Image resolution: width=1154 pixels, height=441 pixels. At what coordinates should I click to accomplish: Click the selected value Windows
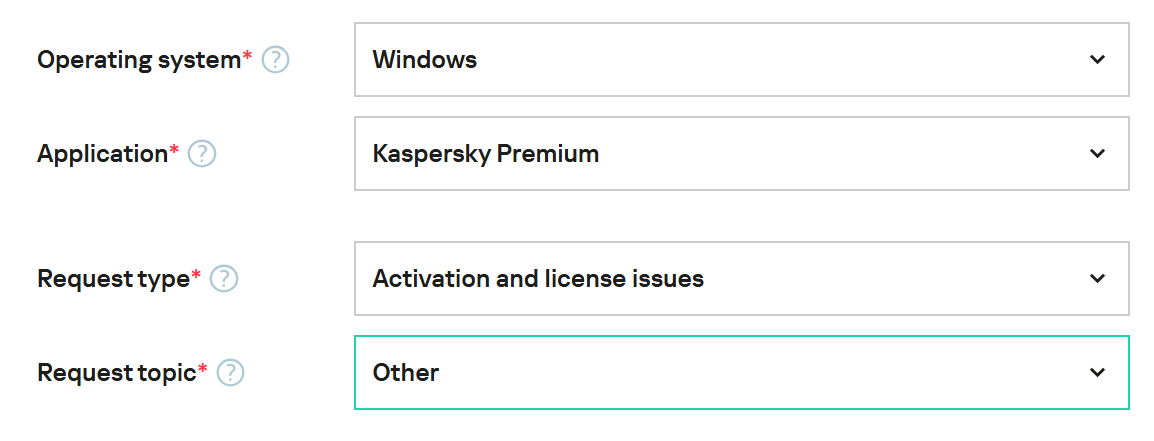tap(424, 60)
